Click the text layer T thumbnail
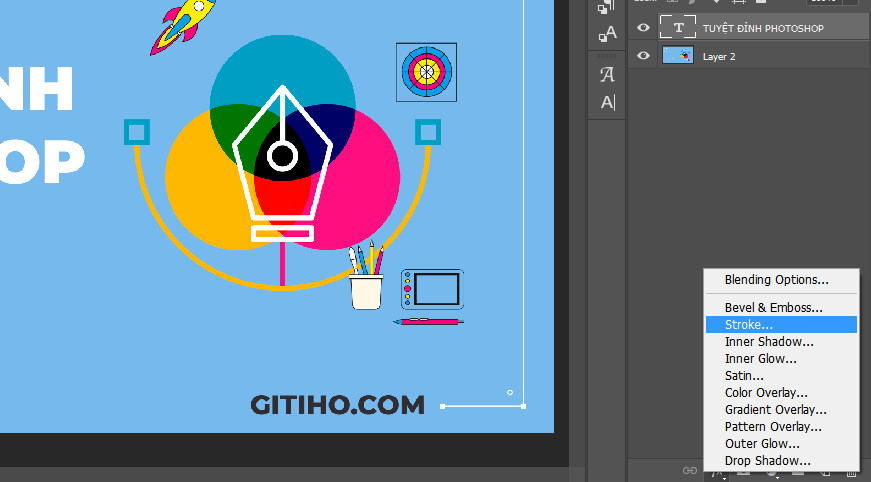This screenshot has width=871, height=482. coord(678,27)
